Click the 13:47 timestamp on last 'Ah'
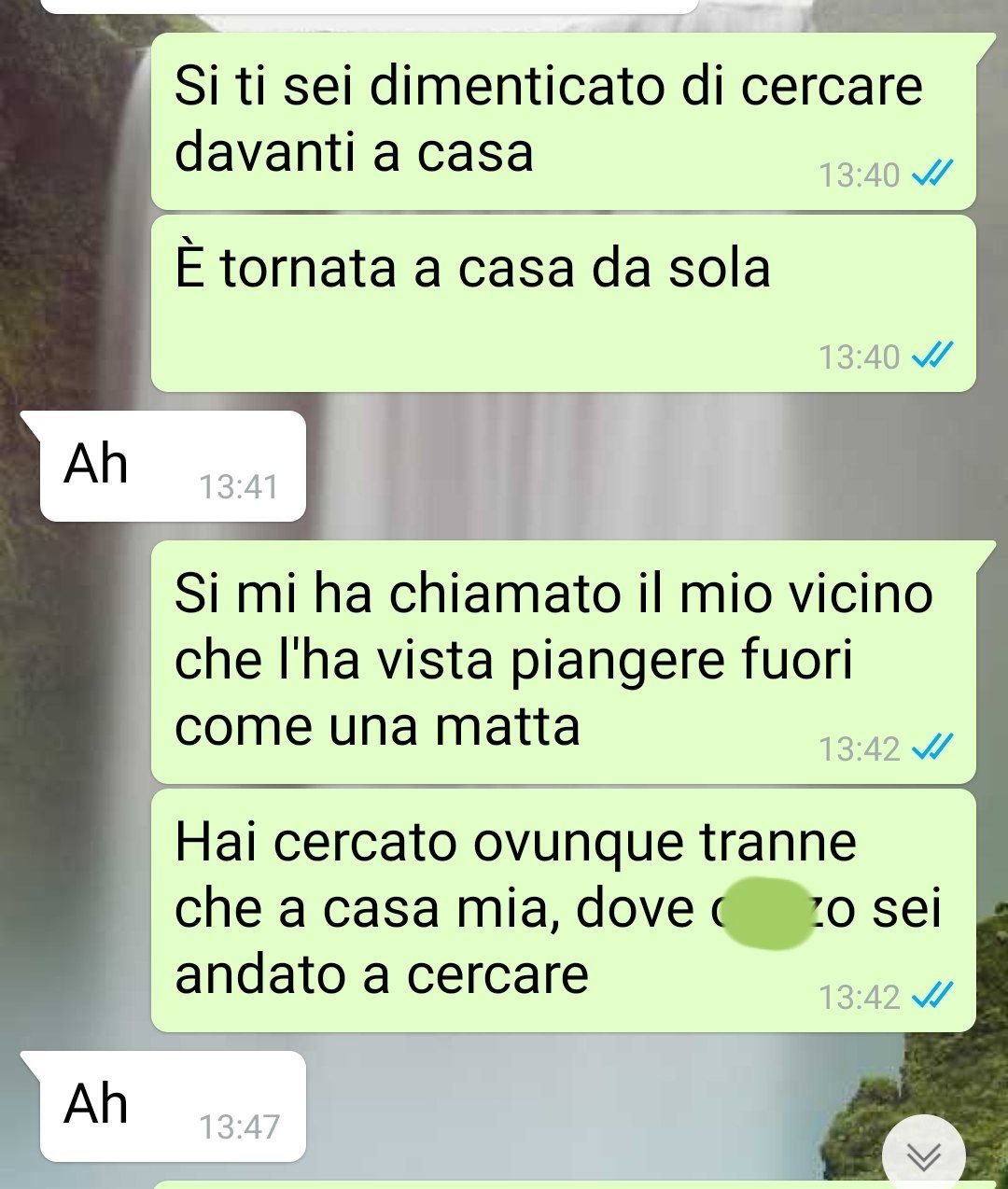 (x=239, y=1126)
